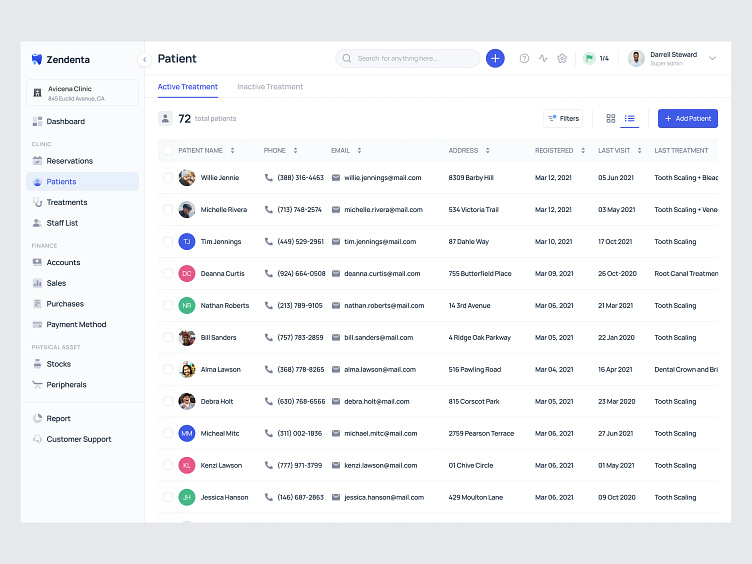Click the Reservations calendar icon
The width and height of the screenshot is (752, 564).
tap(37, 161)
